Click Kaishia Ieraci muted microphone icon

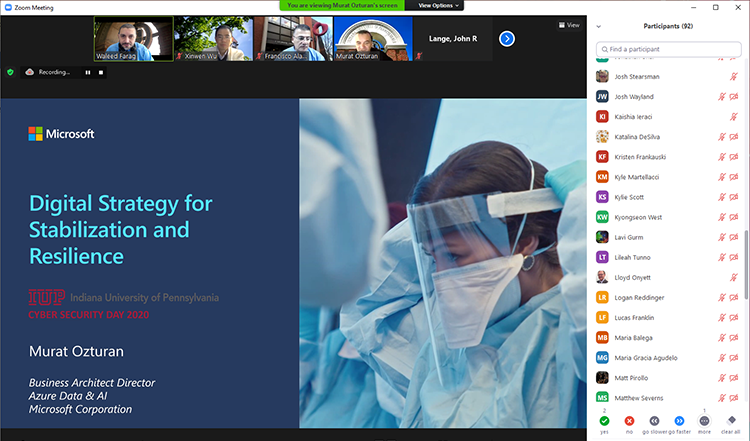(734, 117)
